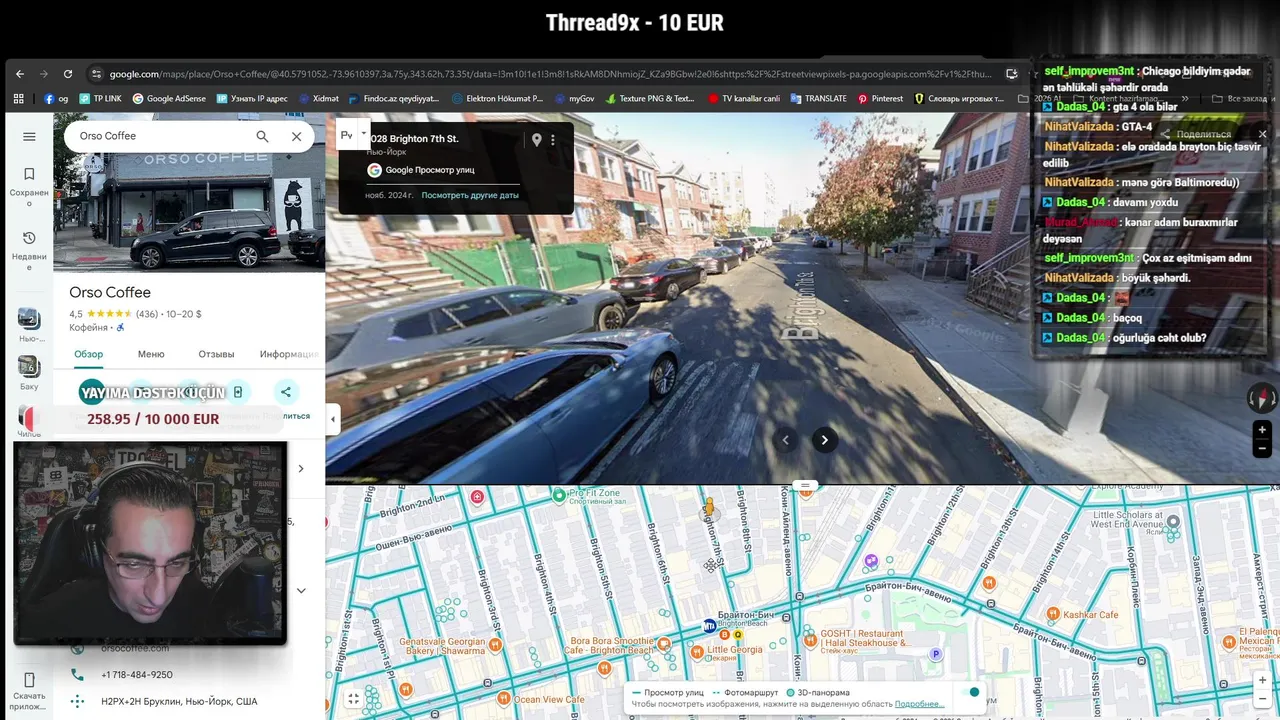Switch to the Обзор tab
Viewport: 1280px width, 720px height.
tap(88, 354)
